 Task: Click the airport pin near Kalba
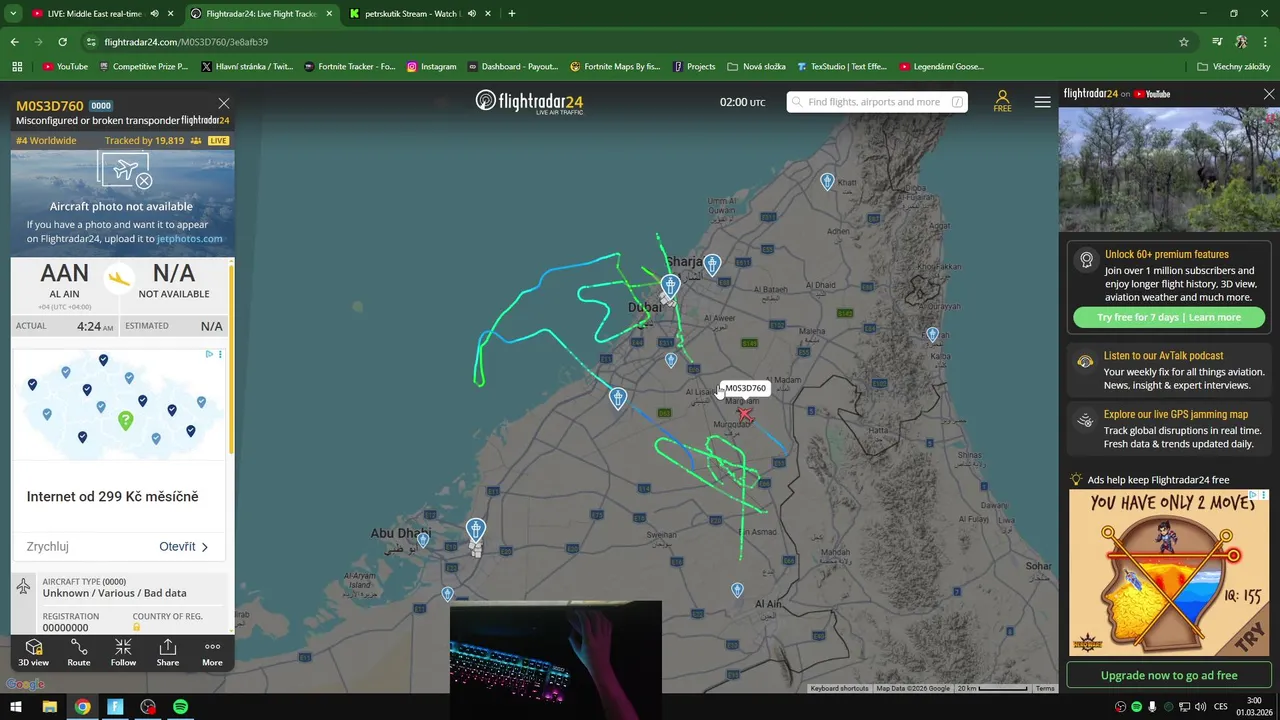click(x=933, y=335)
